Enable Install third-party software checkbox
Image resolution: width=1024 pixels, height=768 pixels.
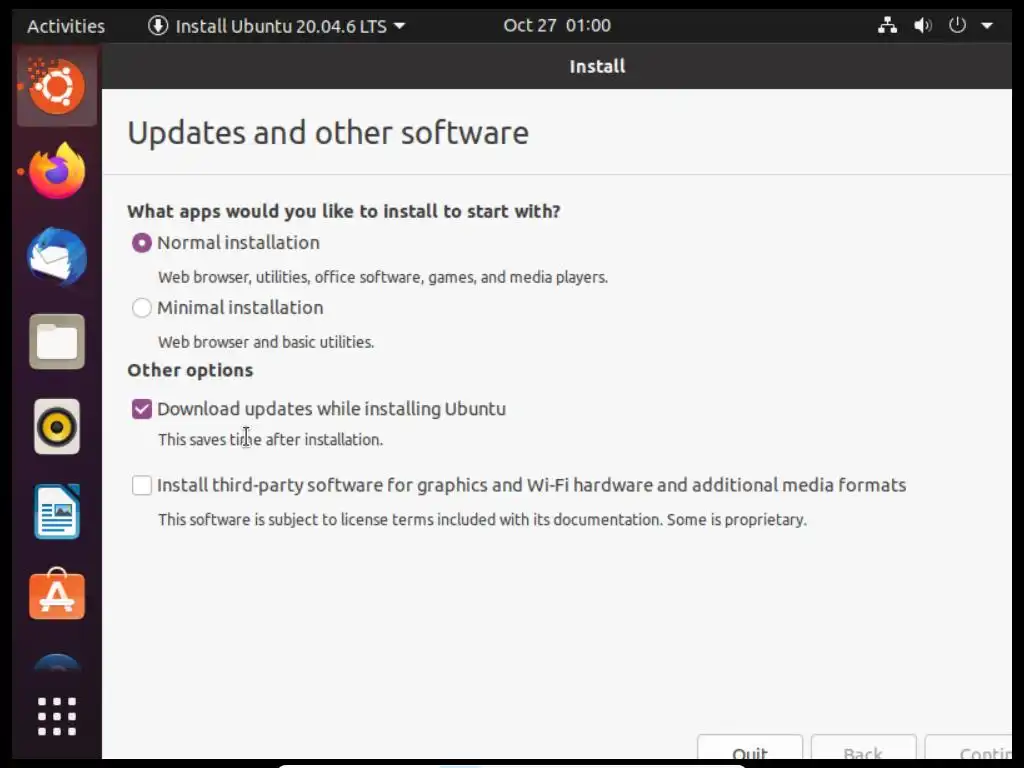[142, 485]
